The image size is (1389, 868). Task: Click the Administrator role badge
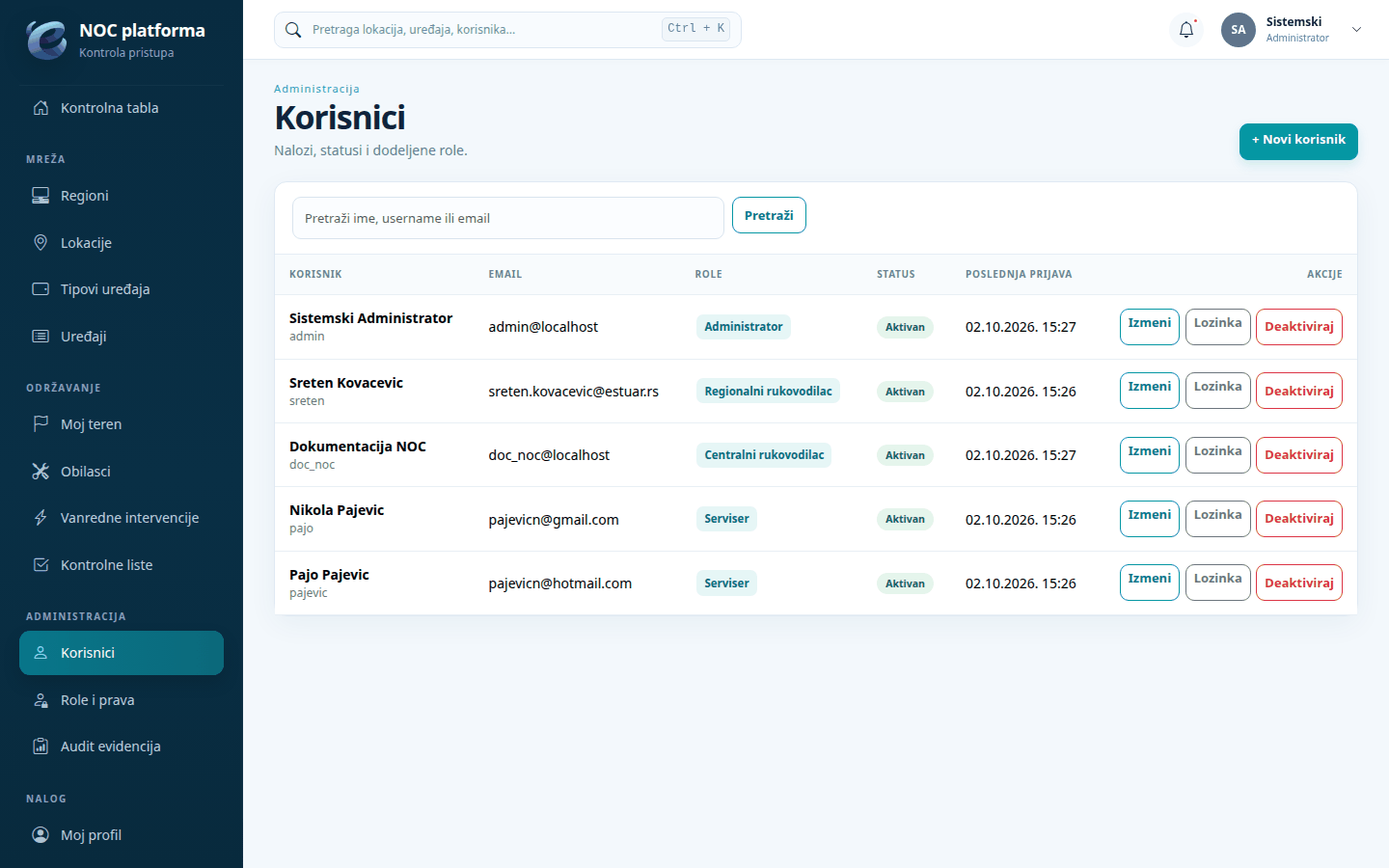(744, 327)
